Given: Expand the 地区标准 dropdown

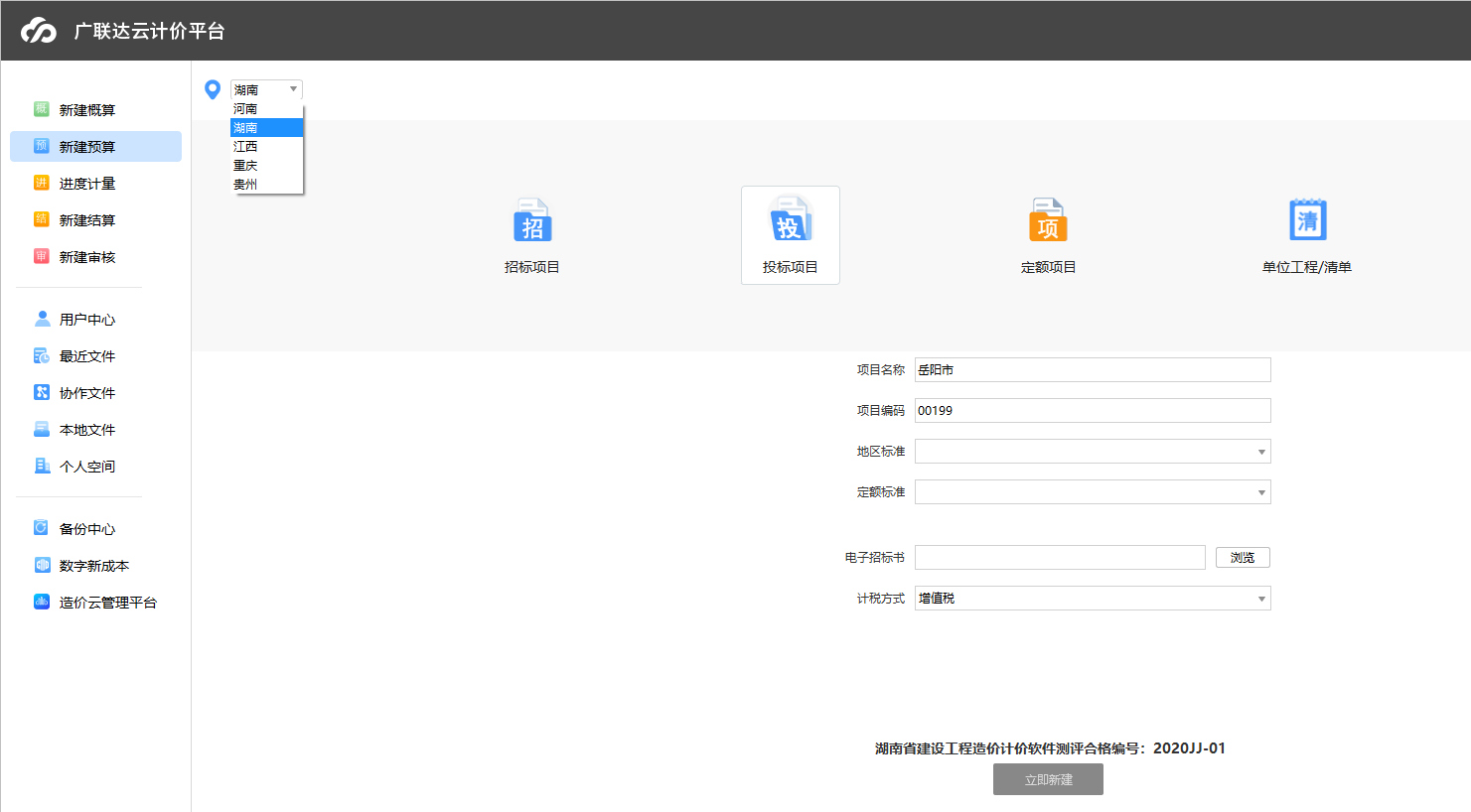Looking at the screenshot, I should (x=1261, y=452).
